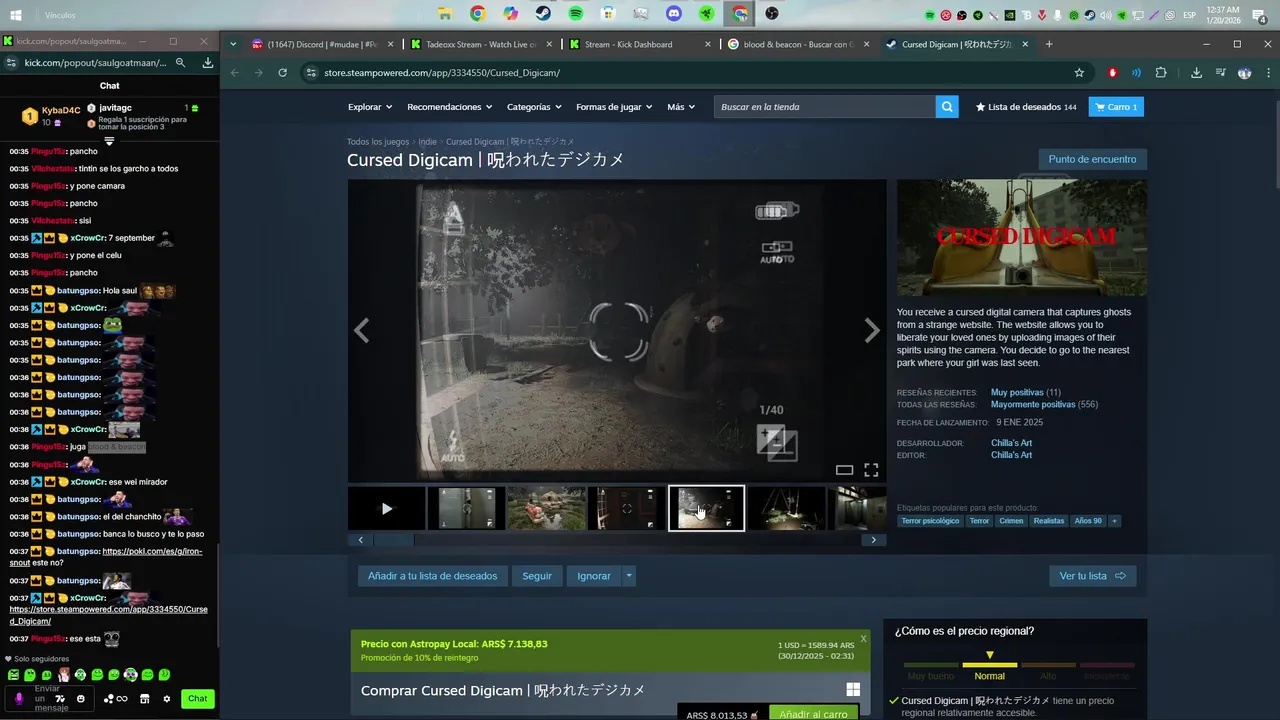Collapse the Kick chat leaderboard handle
The image size is (1280, 720).
(109, 141)
